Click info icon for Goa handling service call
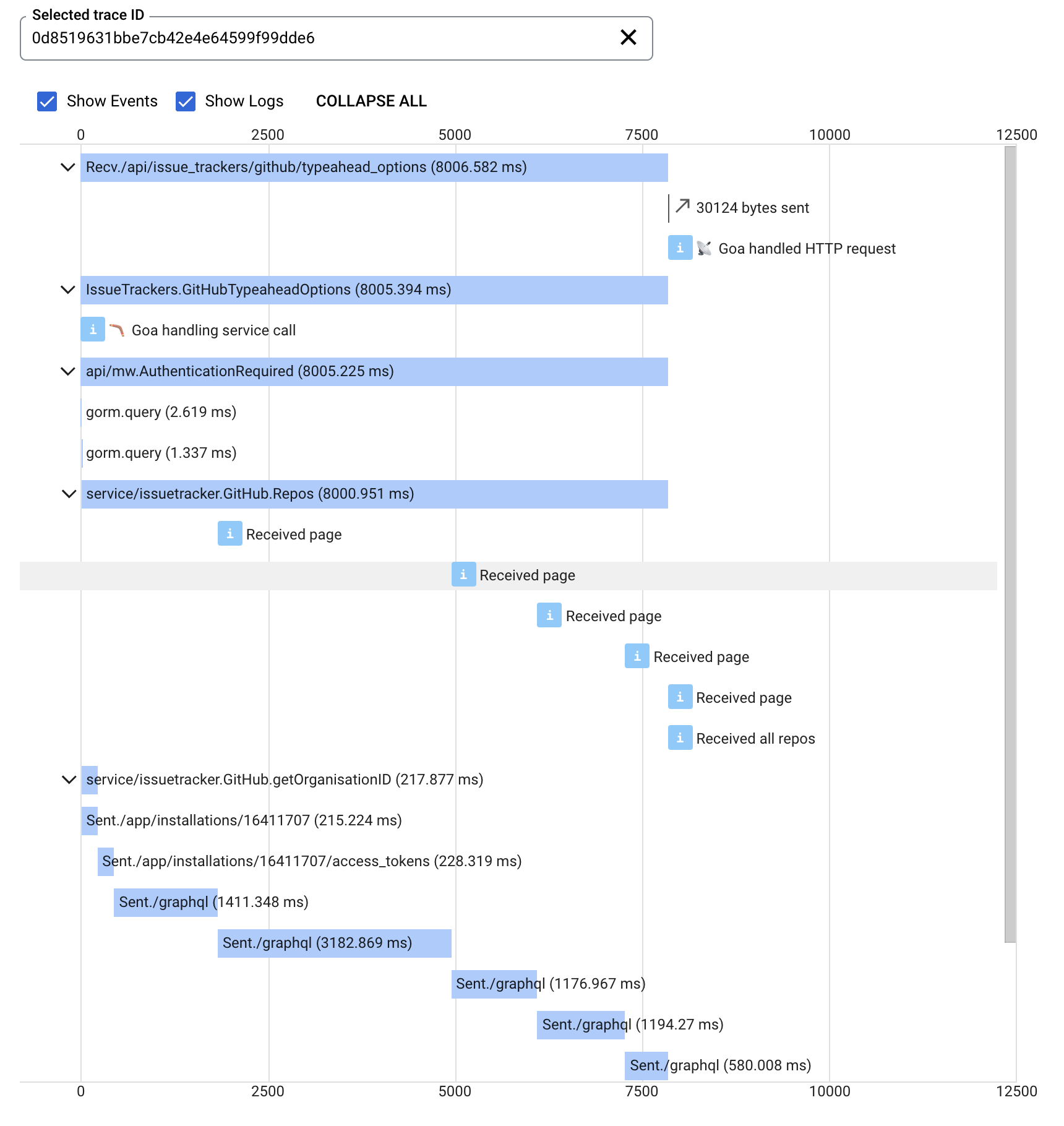 pyautogui.click(x=93, y=330)
